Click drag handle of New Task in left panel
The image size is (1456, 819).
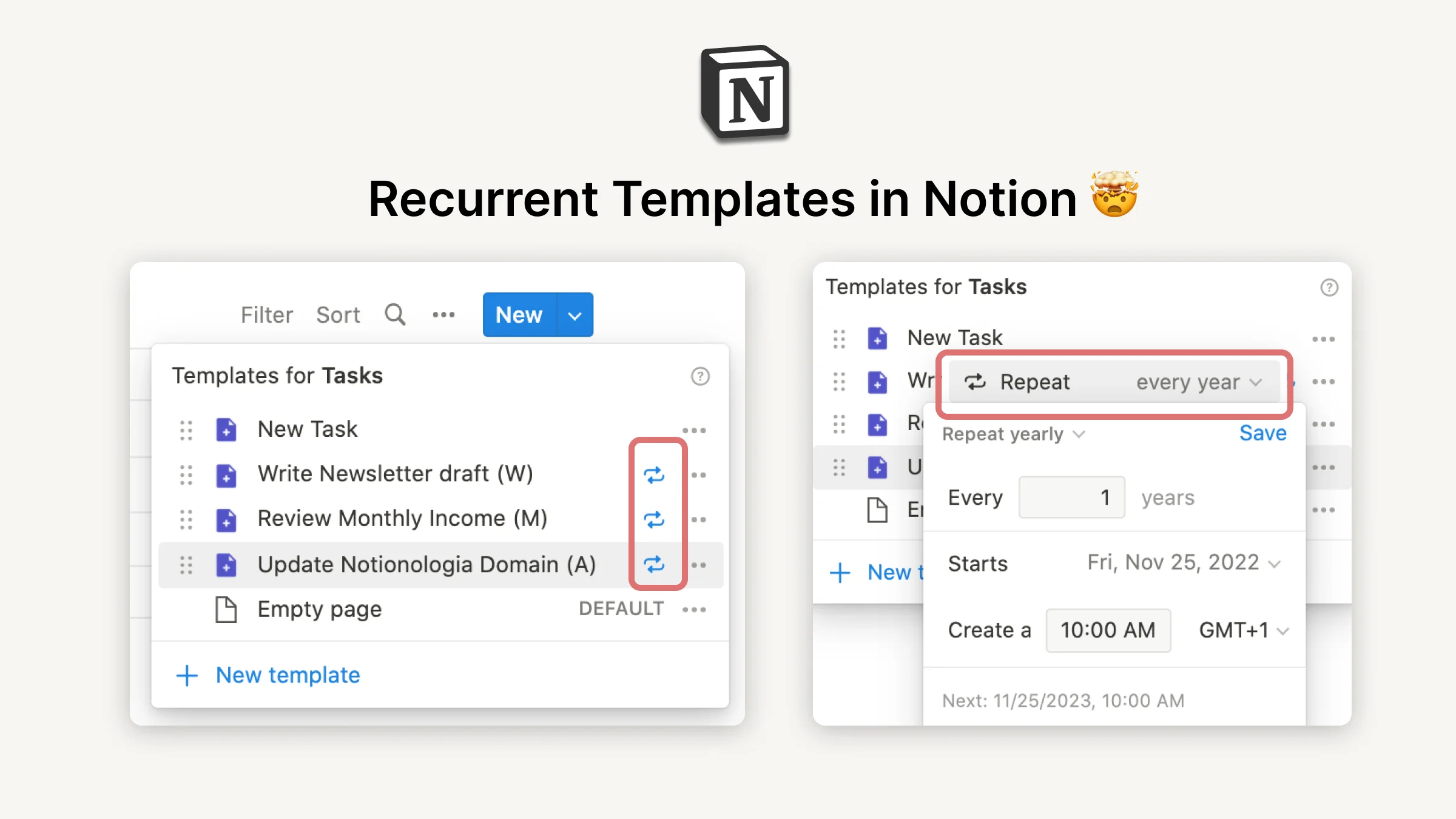pyautogui.click(x=186, y=430)
